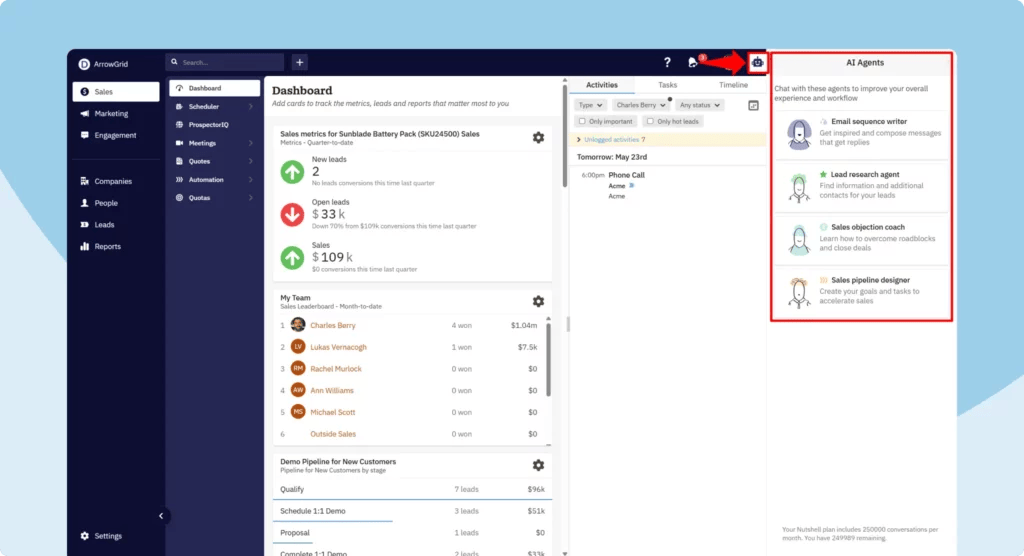The width and height of the screenshot is (1024, 556).
Task: Choose the Sales pipeline designer agent
Action: tap(862, 292)
